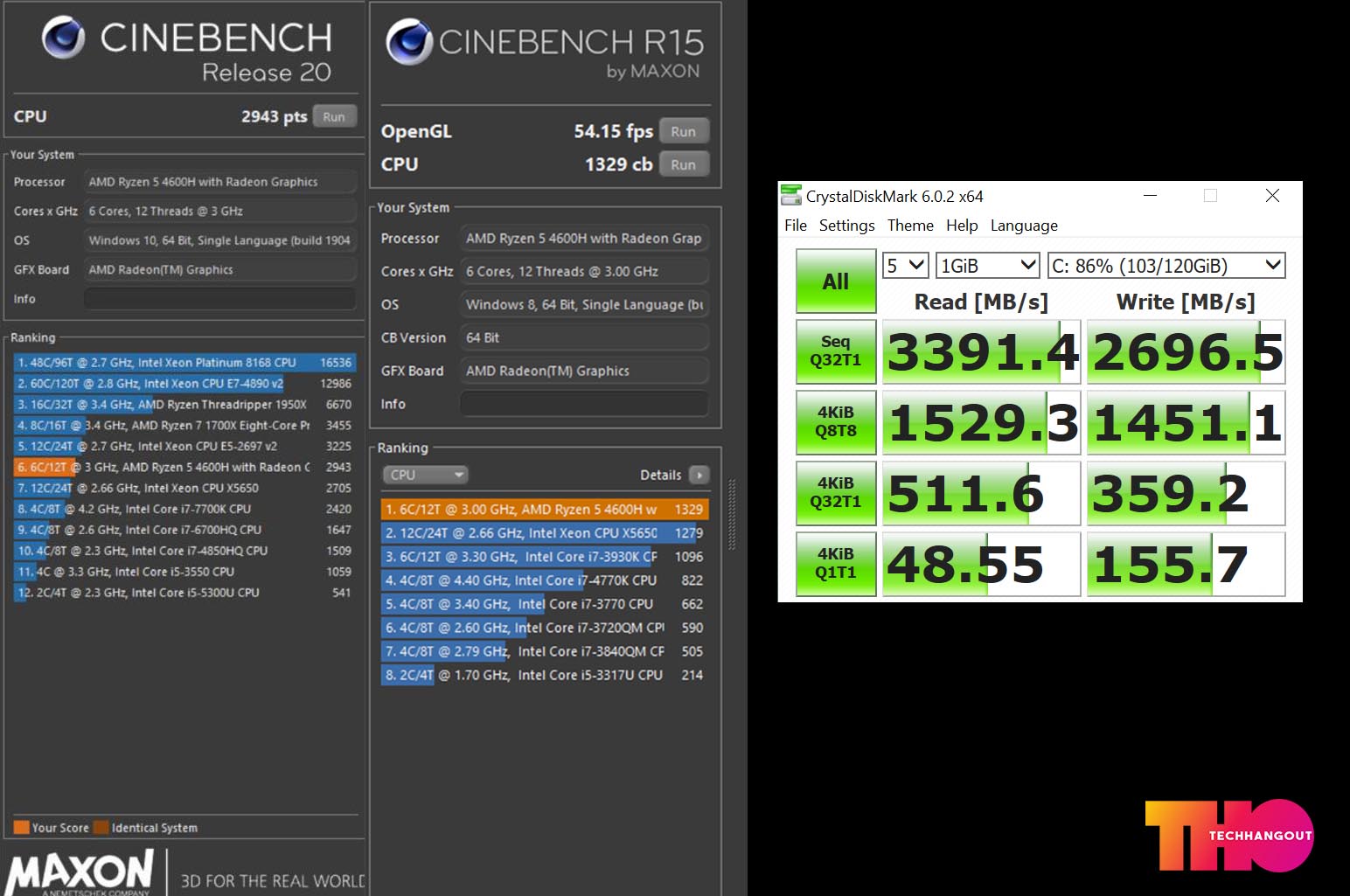Image resolution: width=1350 pixels, height=896 pixels.
Task: Select the Intel Core i7-3720QM ranking row
Action: (x=545, y=627)
